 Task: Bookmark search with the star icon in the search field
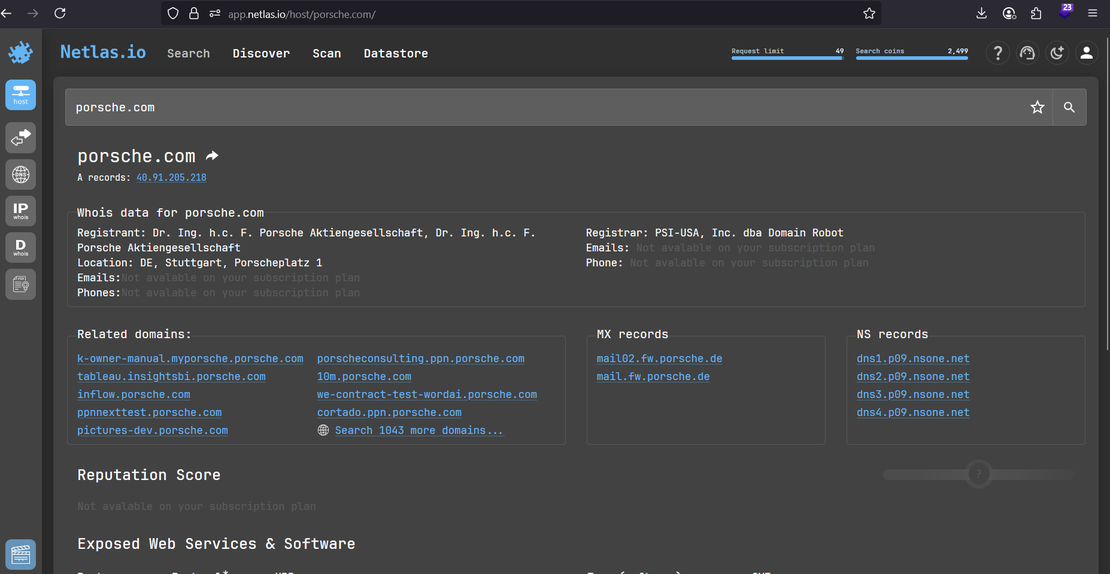(1037, 107)
